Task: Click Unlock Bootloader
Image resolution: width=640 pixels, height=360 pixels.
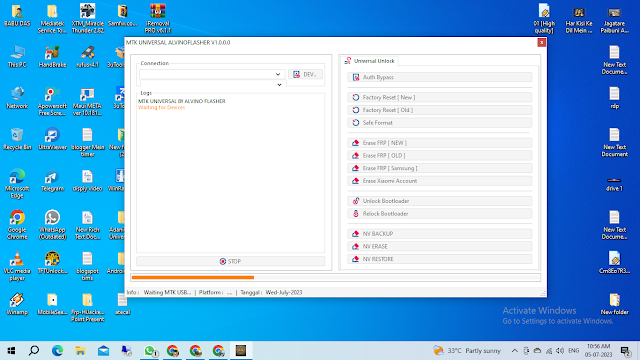Action: (440, 201)
